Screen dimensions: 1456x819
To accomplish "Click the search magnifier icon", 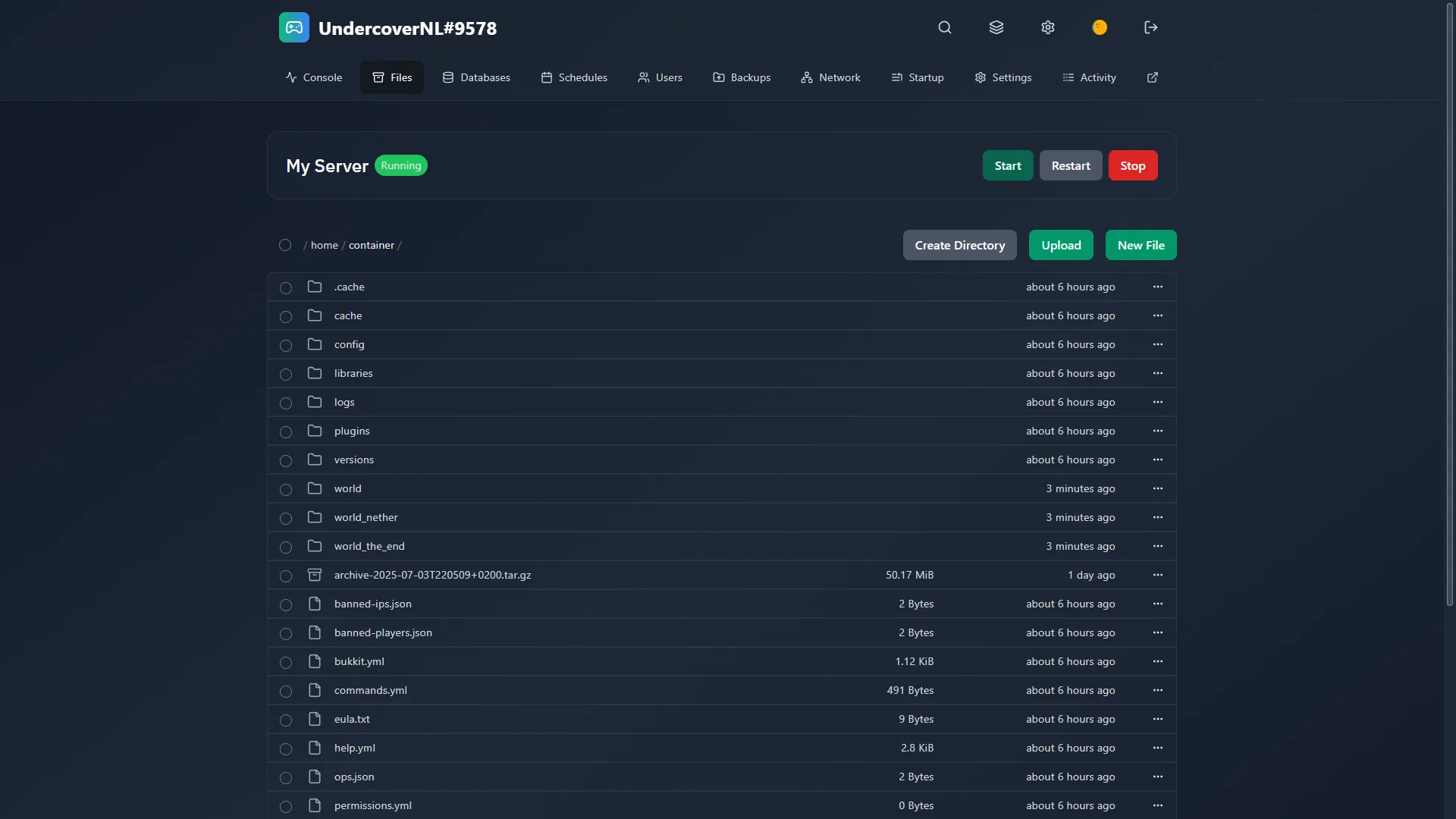I will click(x=944, y=28).
